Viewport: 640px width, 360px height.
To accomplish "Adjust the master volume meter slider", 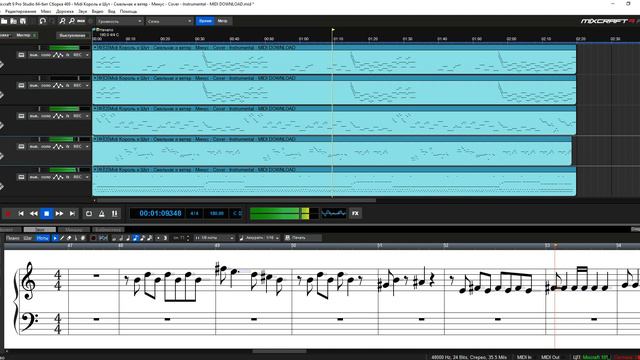I will 284,213.
